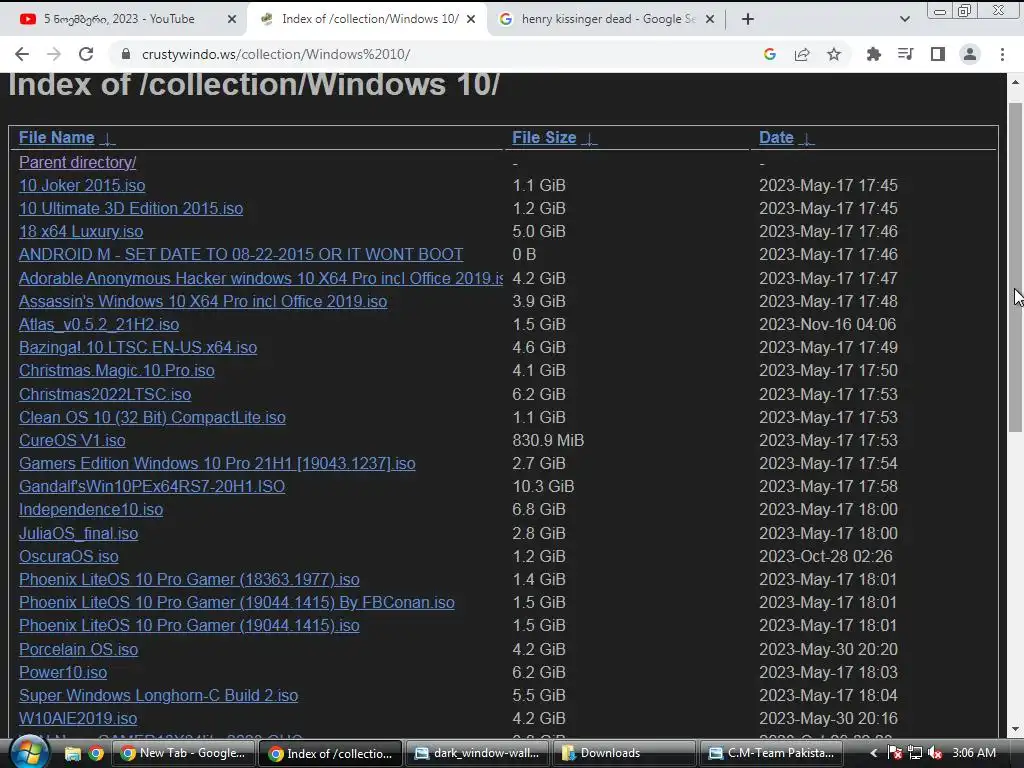Switch to dark_window-wall taskbar window
The width and height of the screenshot is (1024, 768).
(x=478, y=754)
